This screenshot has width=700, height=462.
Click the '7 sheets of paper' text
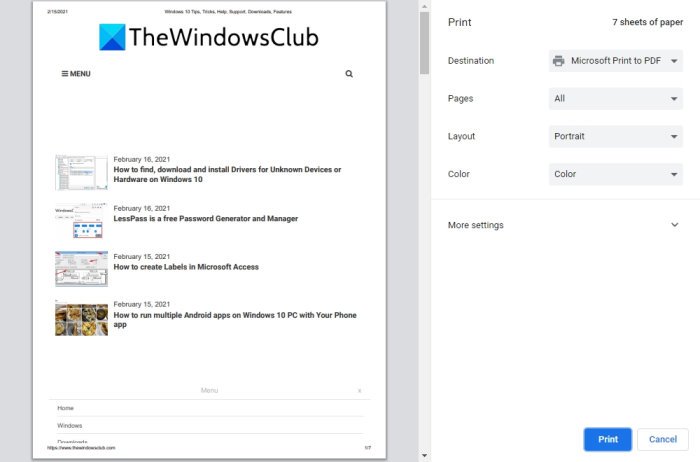pyautogui.click(x=647, y=22)
